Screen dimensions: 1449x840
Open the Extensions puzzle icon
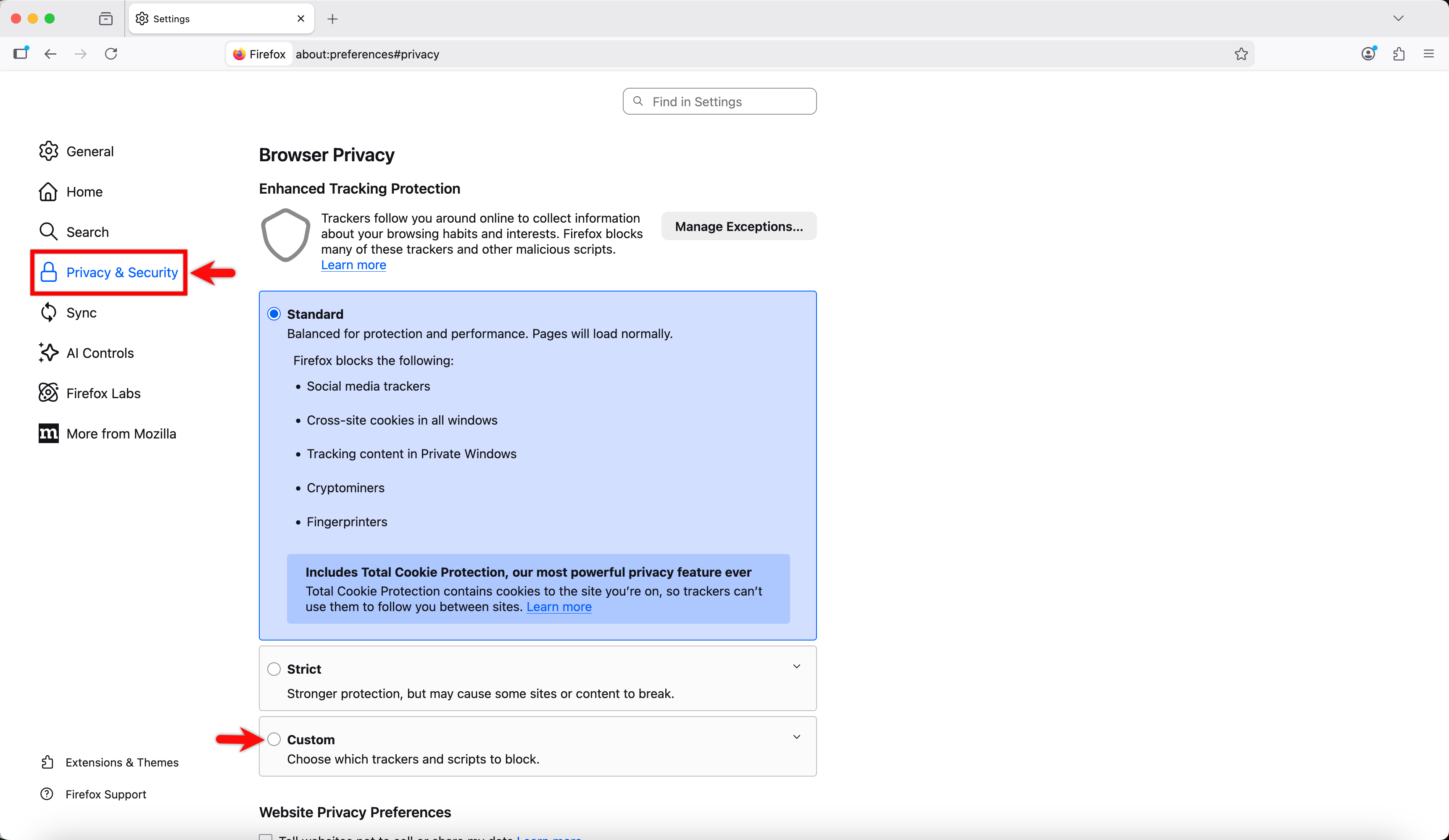1399,54
